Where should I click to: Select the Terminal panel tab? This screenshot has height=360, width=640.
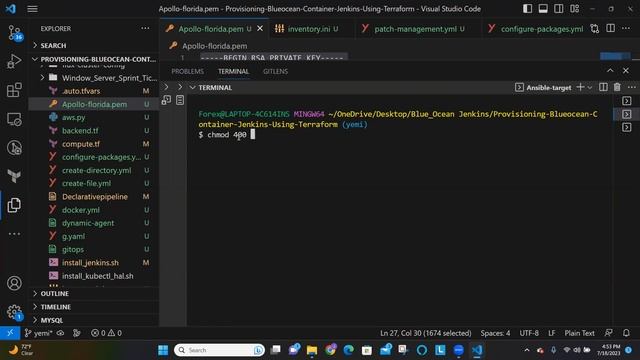(x=233, y=71)
